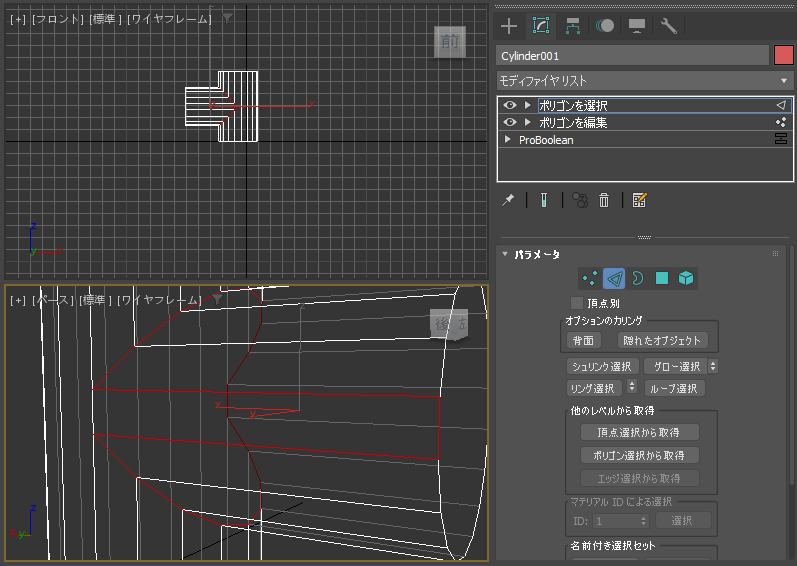This screenshot has height=566, width=797.
Task: Click the グロー選択 spinner arrows
Action: [x=713, y=366]
